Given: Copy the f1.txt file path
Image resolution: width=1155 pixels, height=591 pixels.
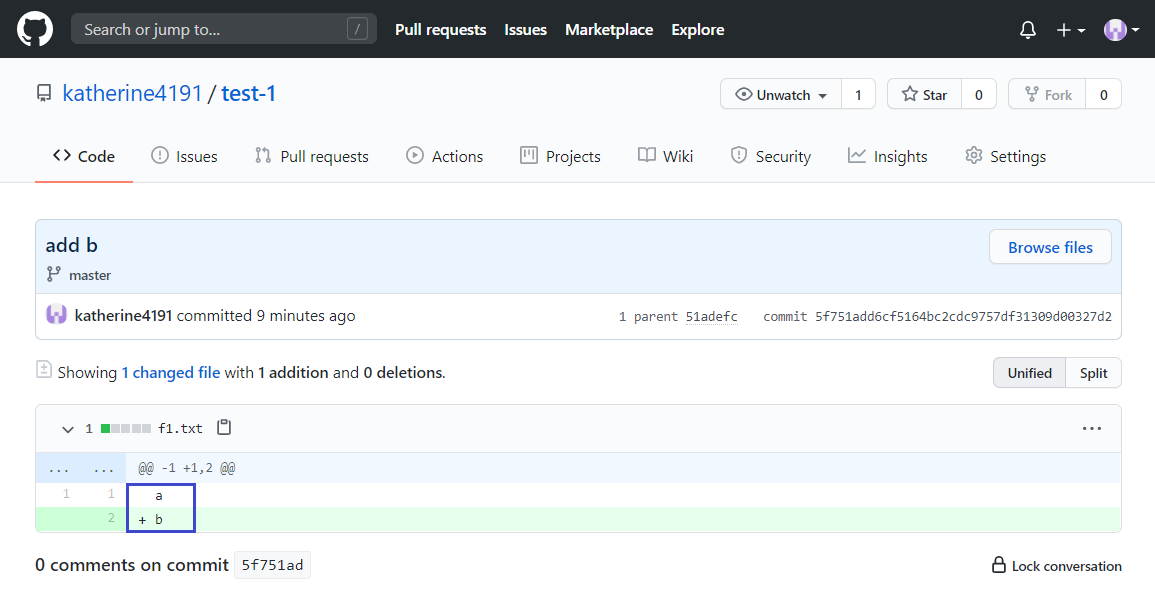Looking at the screenshot, I should tap(224, 427).
